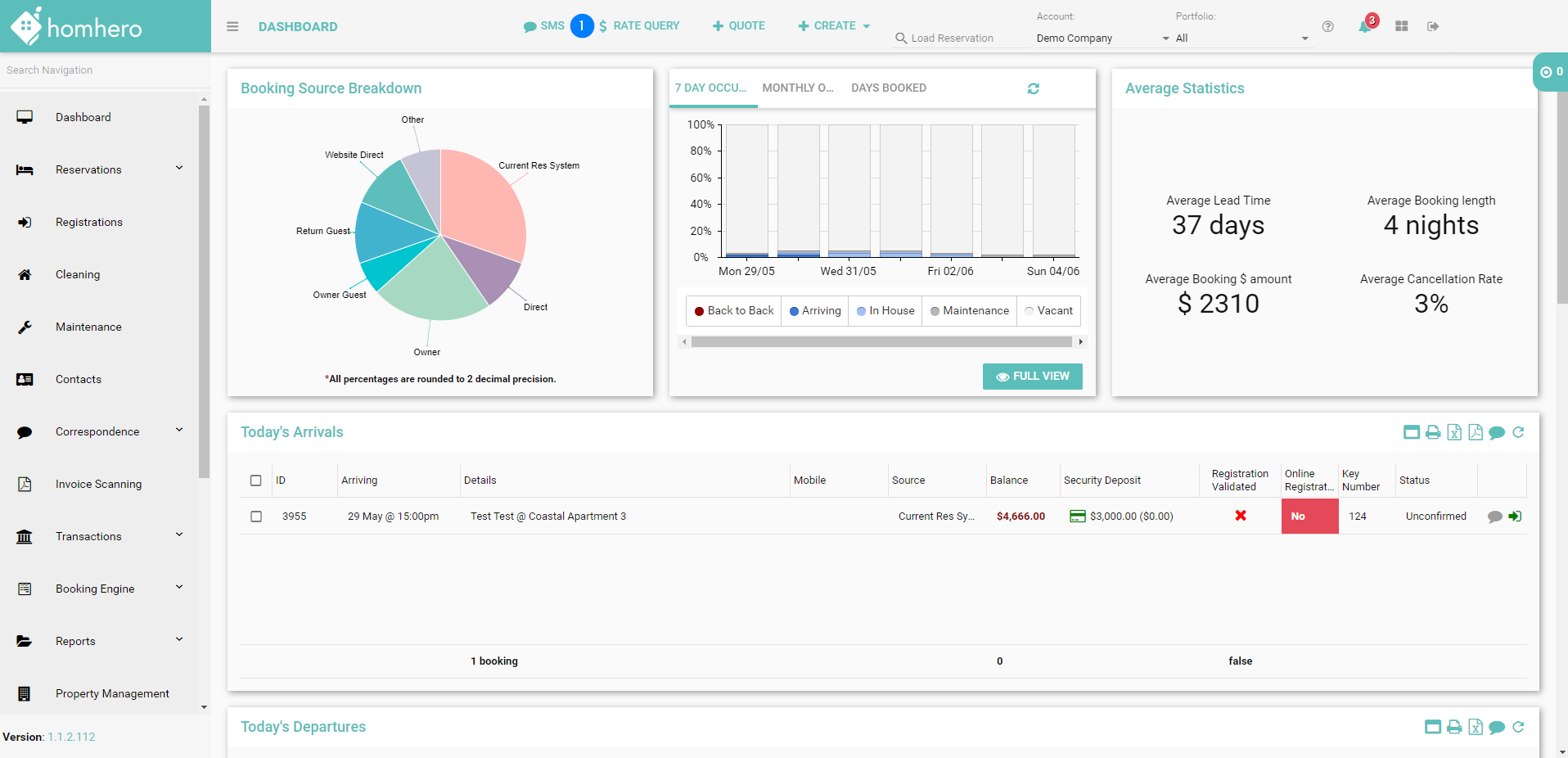Viewport: 1568px width, 758px height.
Task: Toggle Back to Back legend series
Action: click(734, 311)
